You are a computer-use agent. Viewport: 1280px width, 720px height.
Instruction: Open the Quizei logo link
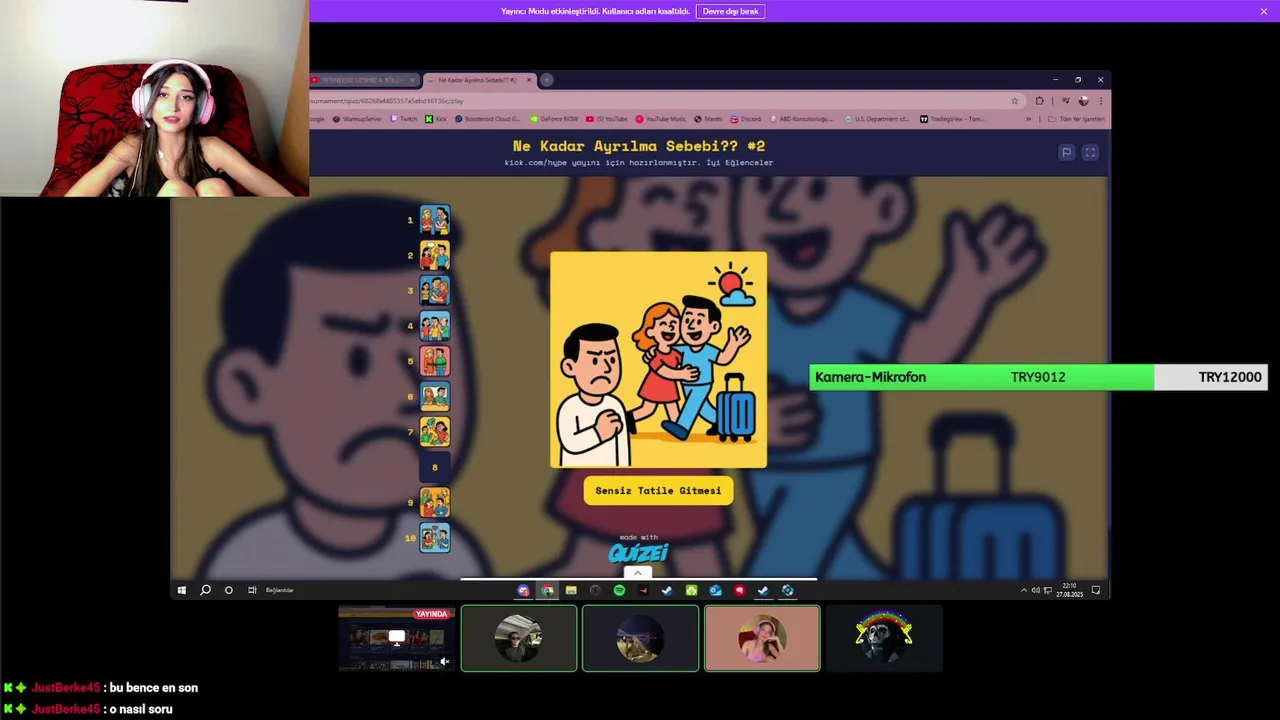pyautogui.click(x=638, y=553)
